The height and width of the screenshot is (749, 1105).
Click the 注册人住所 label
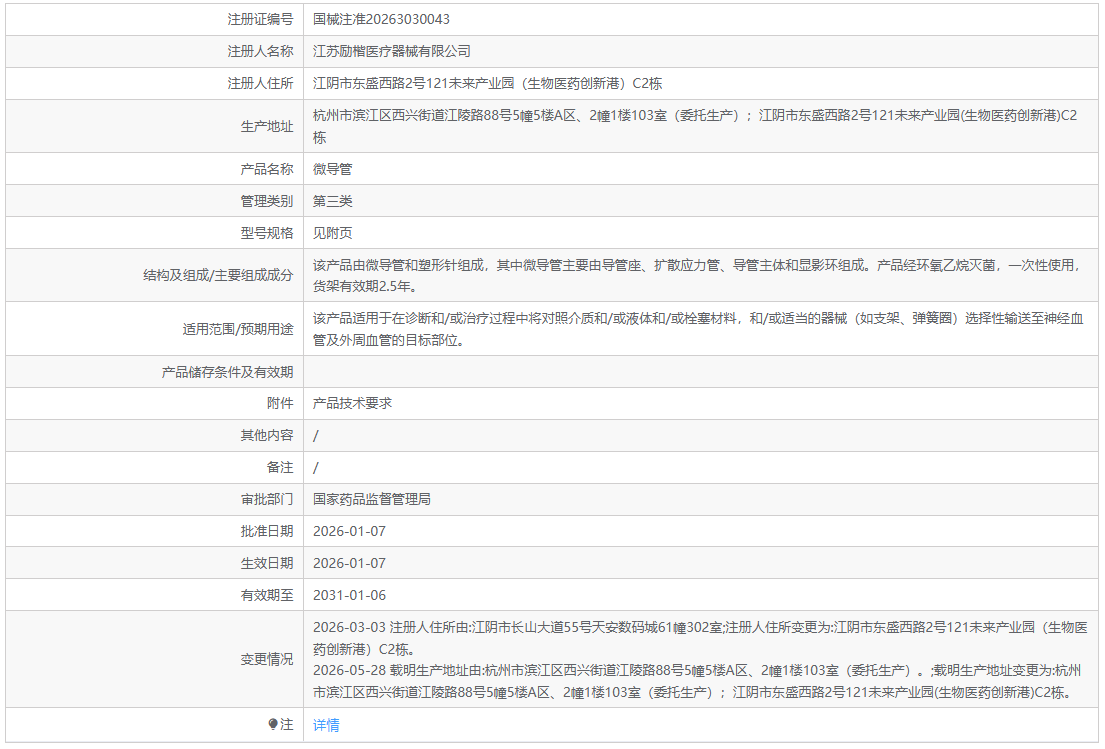click(260, 83)
